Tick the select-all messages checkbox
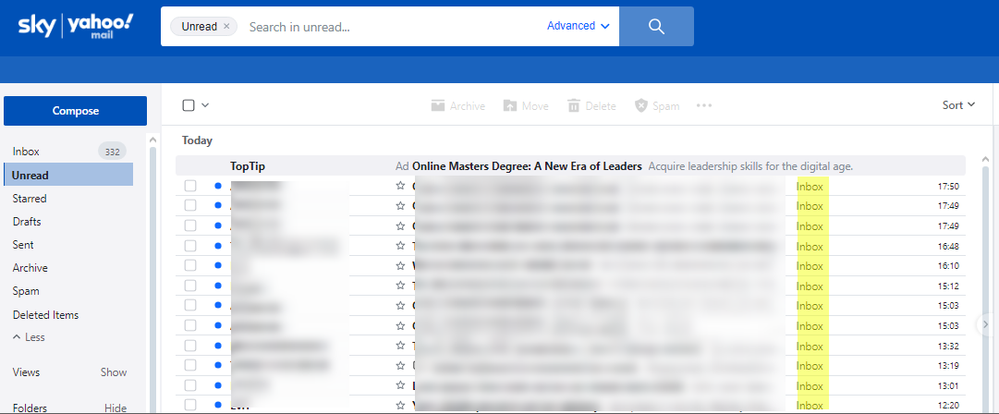Viewport: 999px width, 414px height. pos(189,105)
